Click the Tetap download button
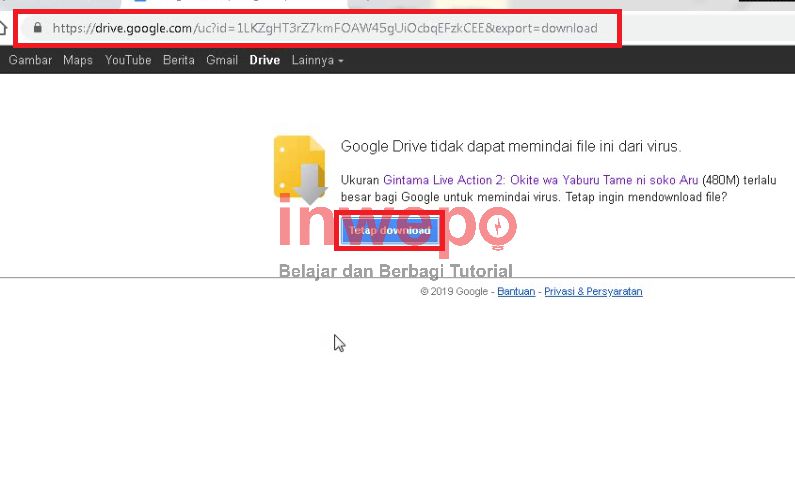795x477 pixels. pyautogui.click(x=389, y=231)
